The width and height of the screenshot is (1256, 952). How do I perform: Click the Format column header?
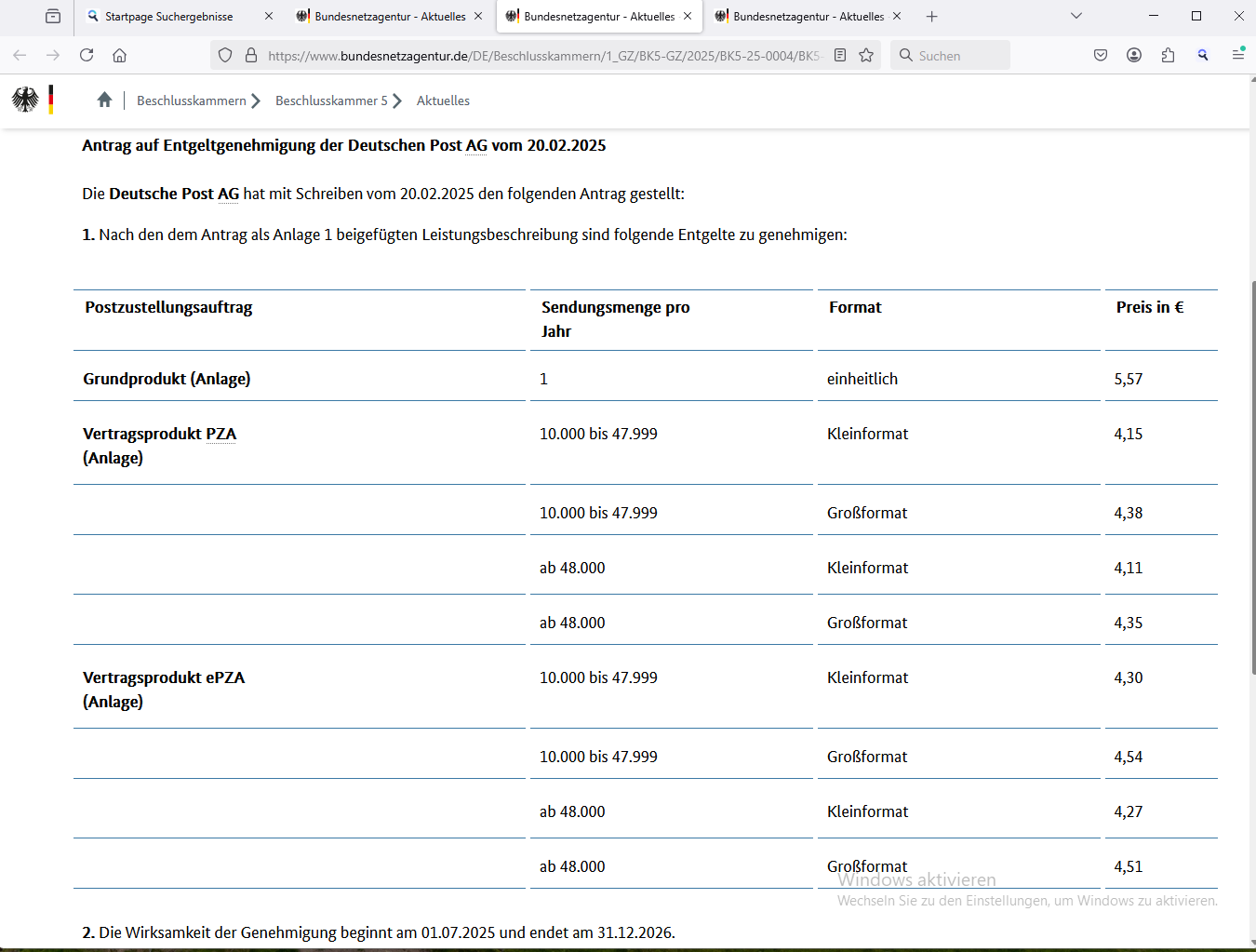click(855, 307)
